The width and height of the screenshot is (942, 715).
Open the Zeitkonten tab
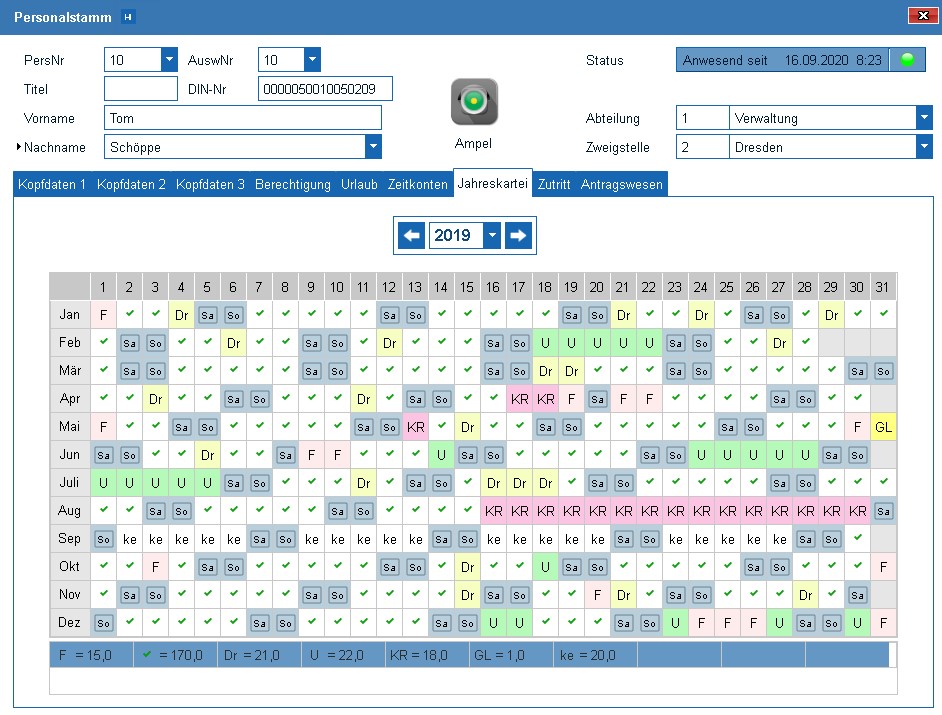point(417,185)
